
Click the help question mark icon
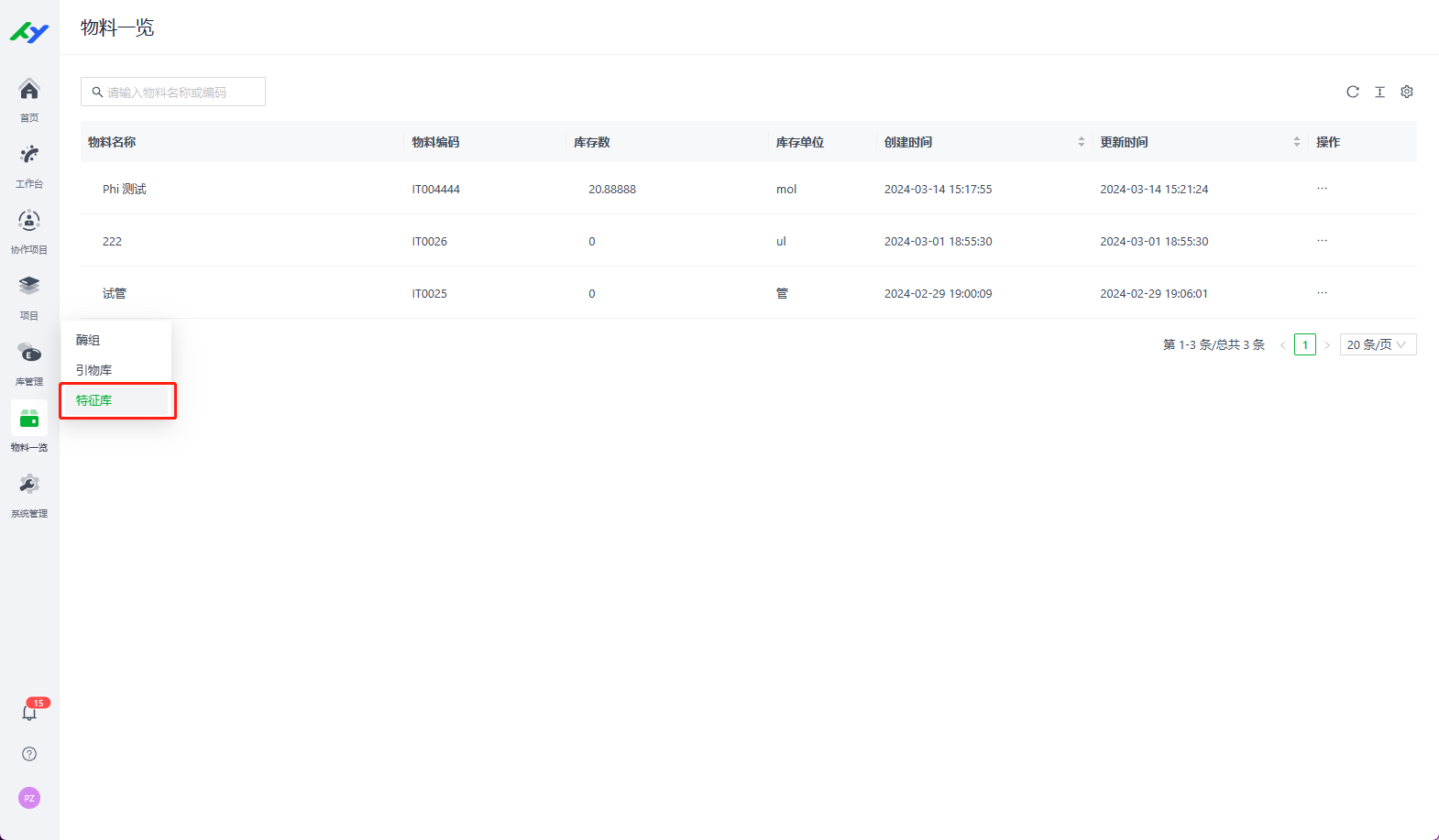pyautogui.click(x=29, y=754)
